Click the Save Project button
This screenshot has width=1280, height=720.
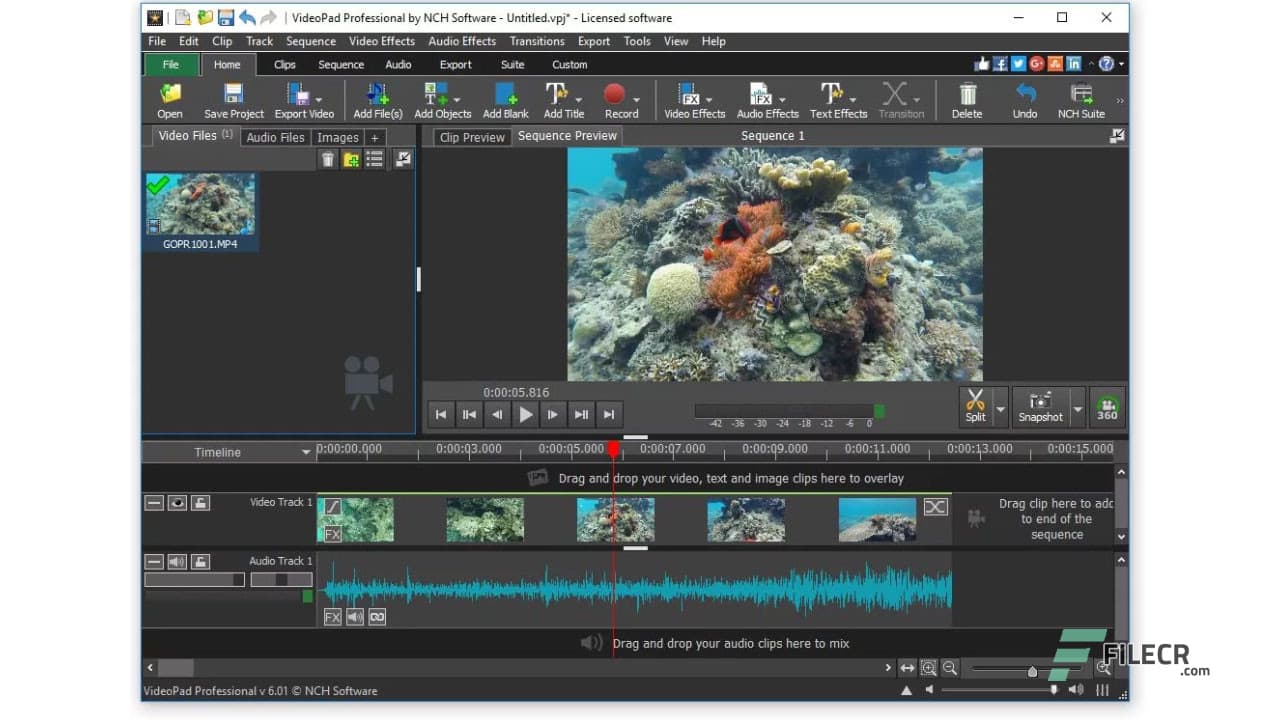[233, 99]
